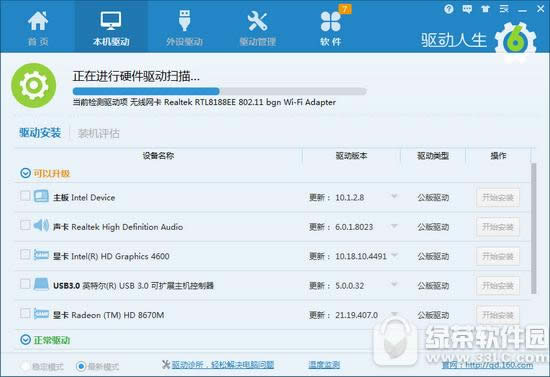Select the 本机驱动 monitor icon

[x=111, y=21]
